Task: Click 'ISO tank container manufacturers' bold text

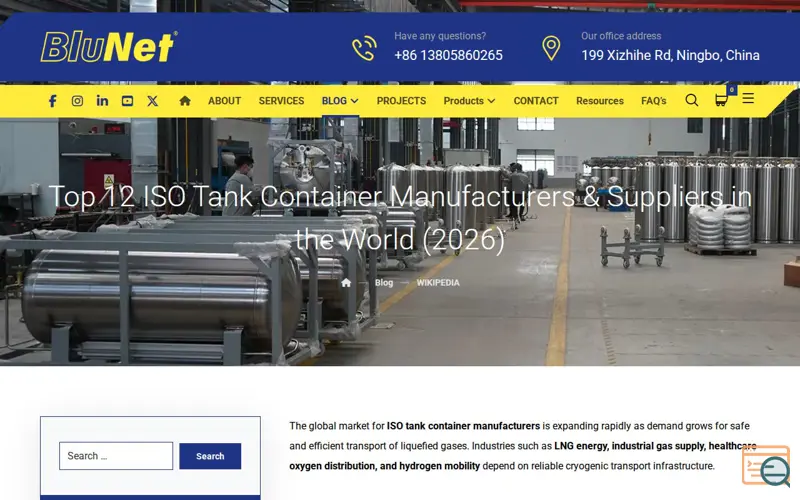Action: [x=463, y=426]
